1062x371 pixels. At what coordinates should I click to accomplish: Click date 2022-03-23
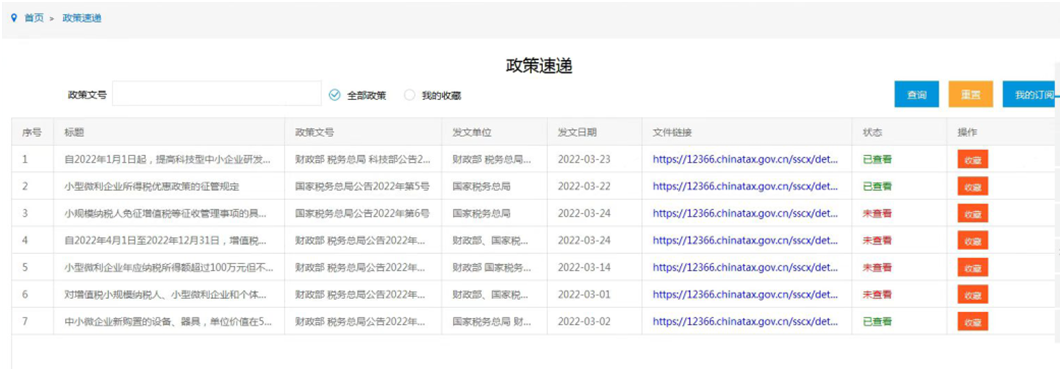tap(585, 159)
